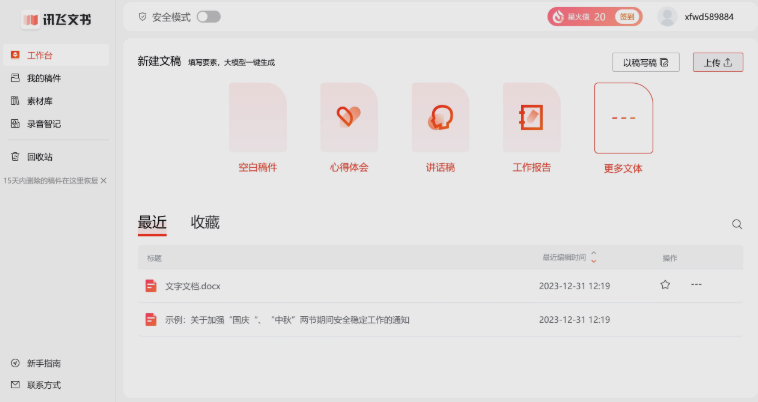Click the 空白稿件 blank document icon

tap(257, 118)
